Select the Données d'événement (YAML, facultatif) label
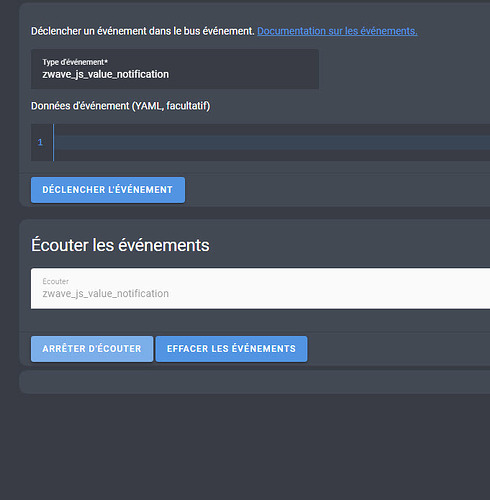490x500 pixels. coord(121,106)
